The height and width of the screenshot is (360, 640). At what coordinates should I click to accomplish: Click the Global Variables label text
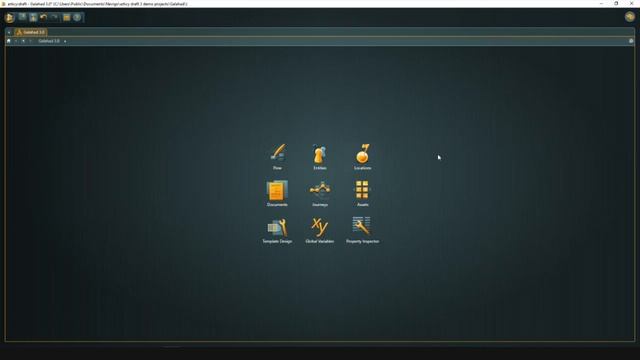[320, 241]
